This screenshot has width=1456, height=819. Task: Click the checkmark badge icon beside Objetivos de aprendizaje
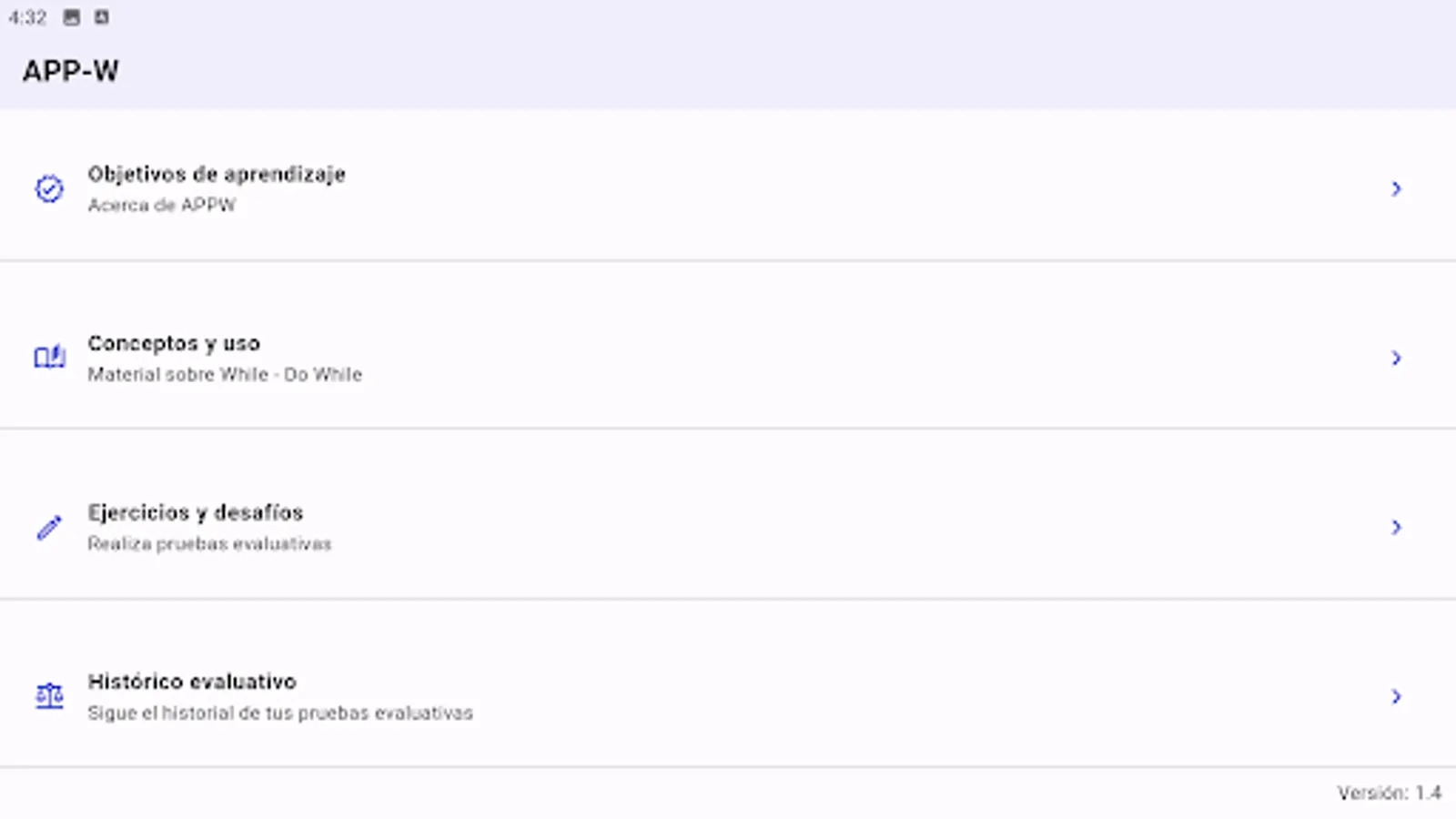tap(49, 188)
